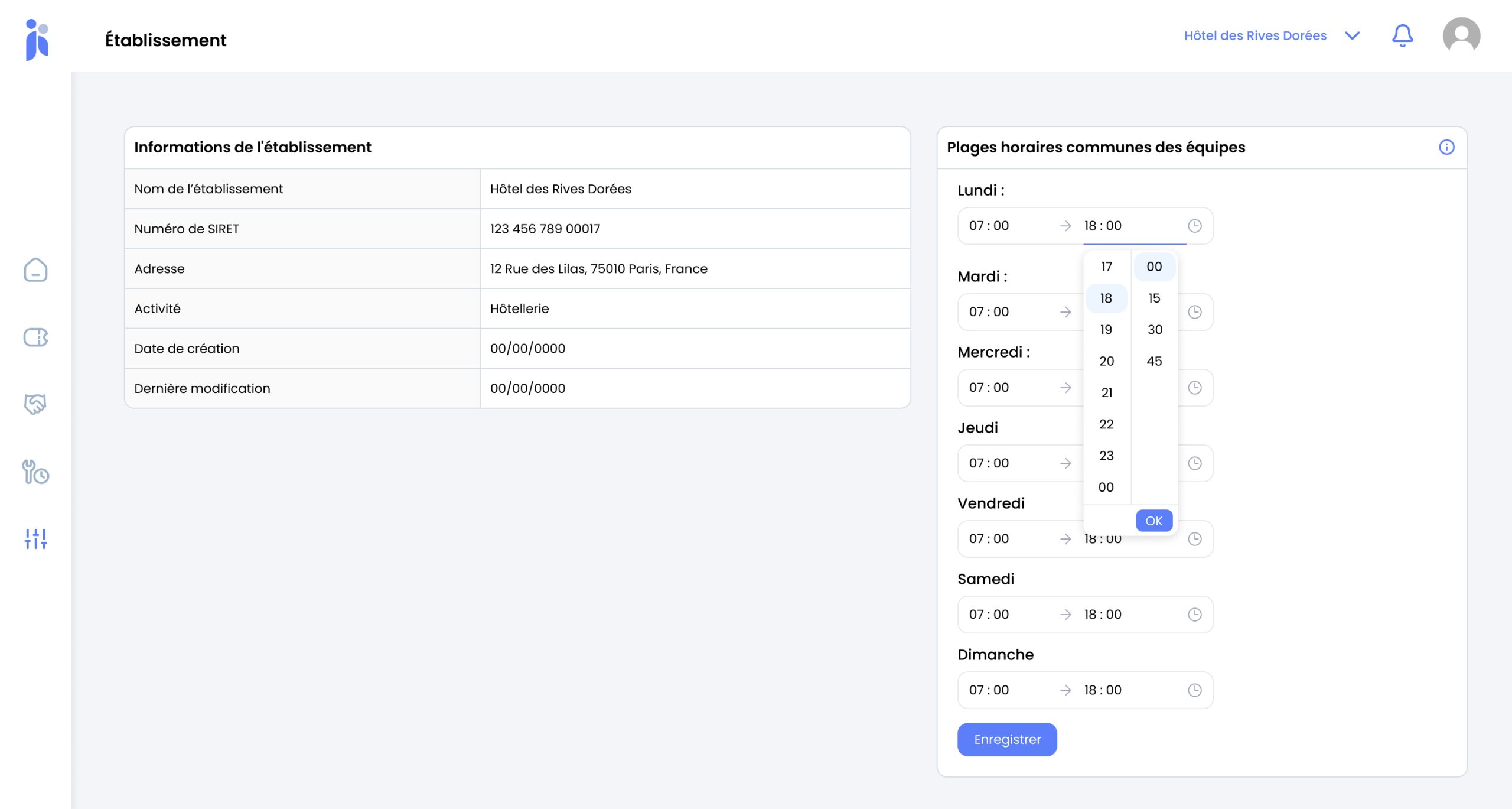Screen dimensions: 1512x809
Task: Select minutes 30 in time picker
Action: 1154,330
